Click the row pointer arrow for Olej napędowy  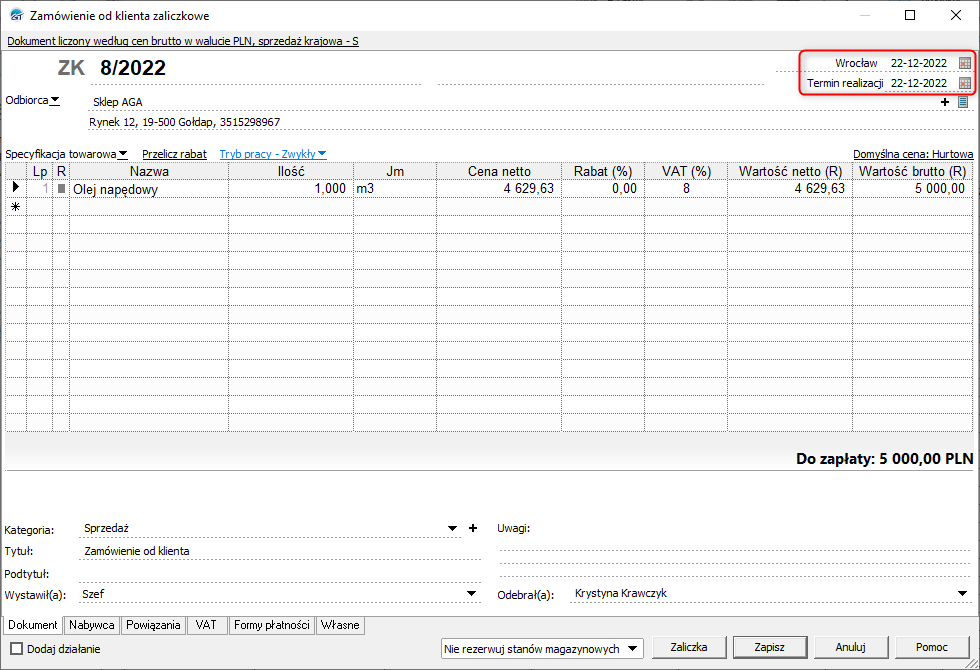tap(16, 187)
